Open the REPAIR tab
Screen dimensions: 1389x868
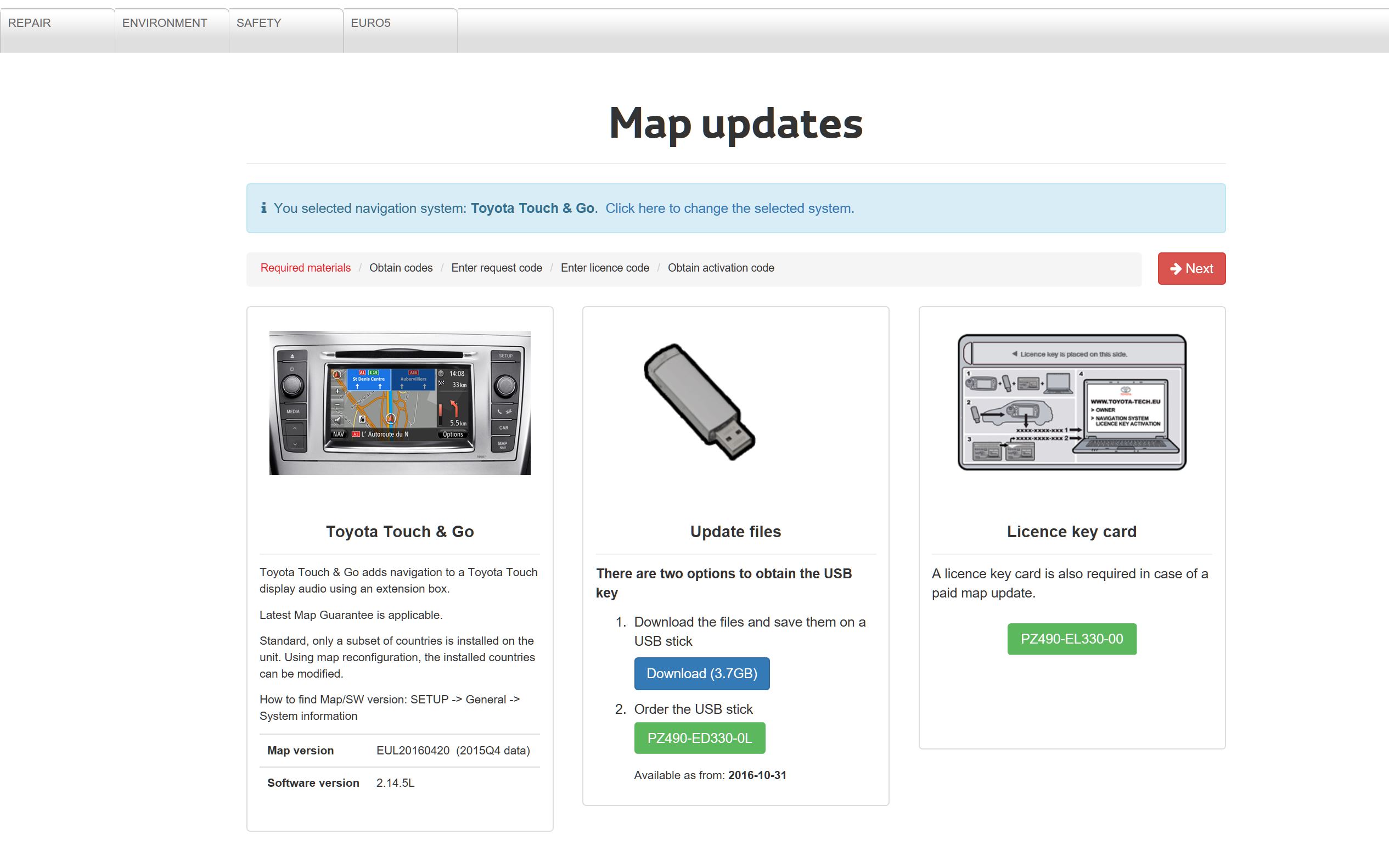click(58, 30)
